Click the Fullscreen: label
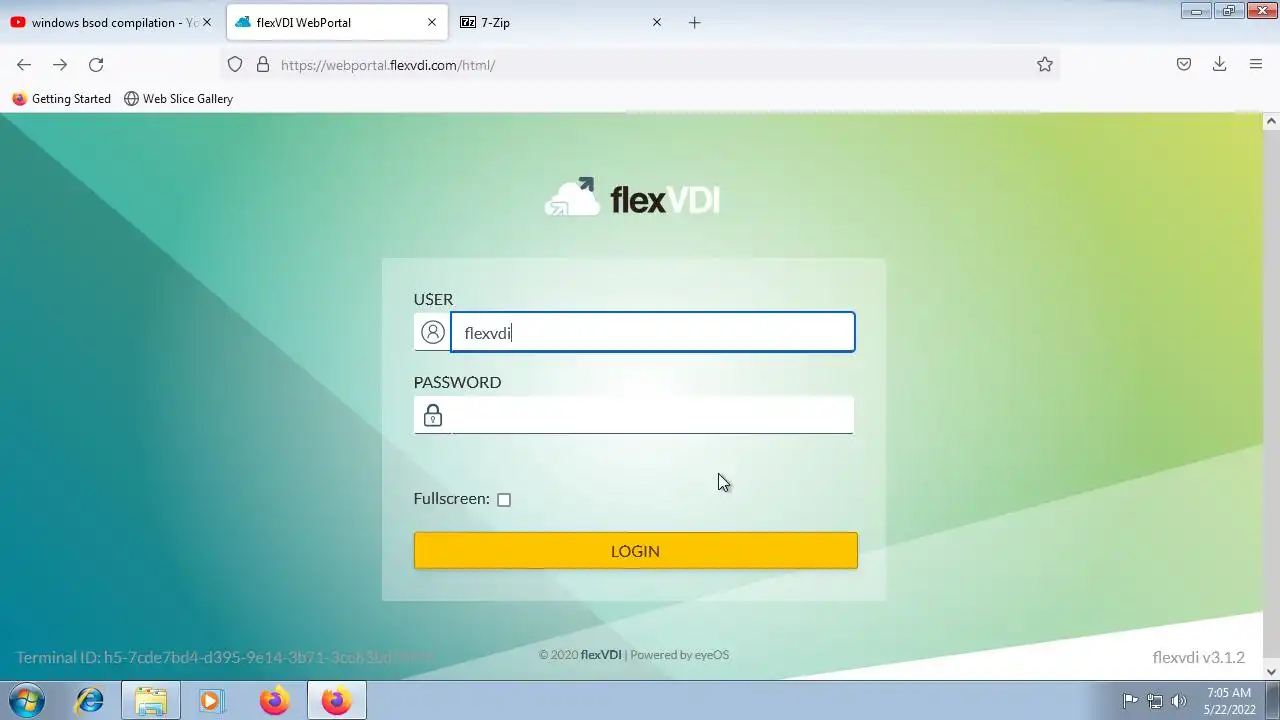This screenshot has height=720, width=1280. [451, 498]
